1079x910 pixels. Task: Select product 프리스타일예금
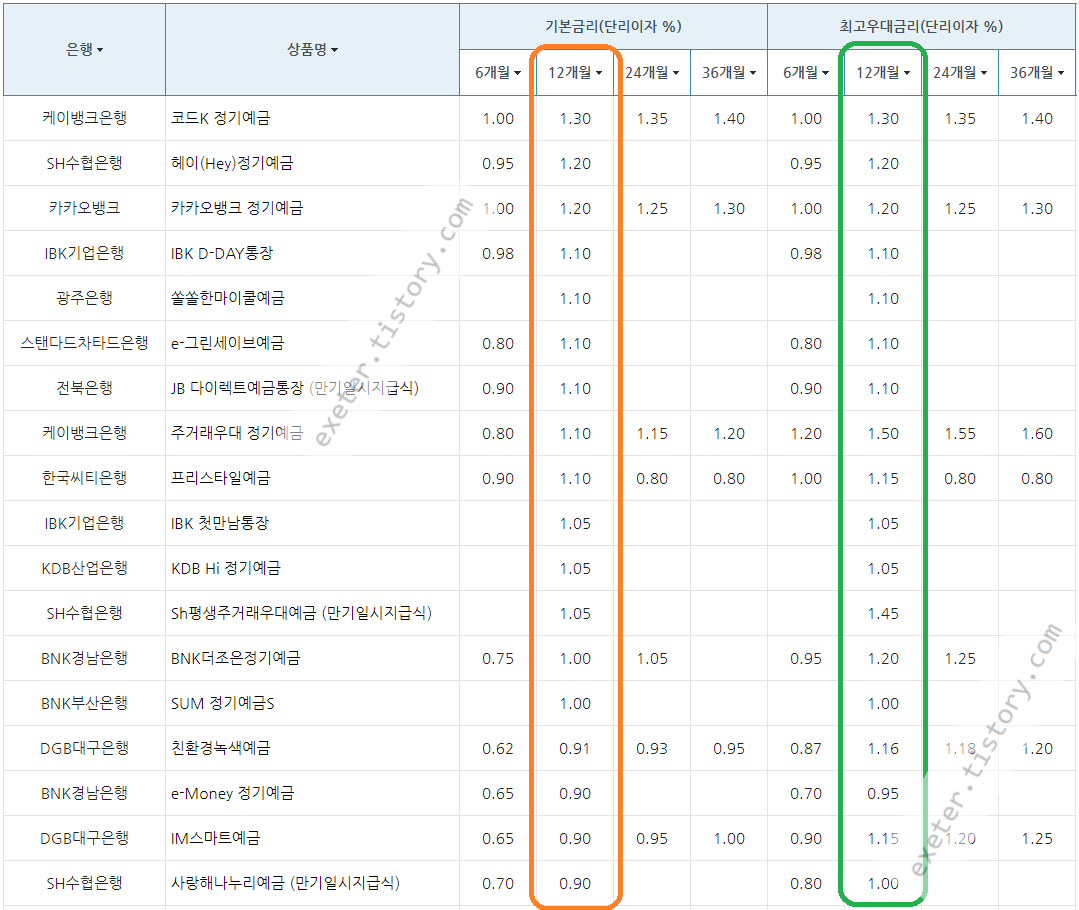[220, 478]
